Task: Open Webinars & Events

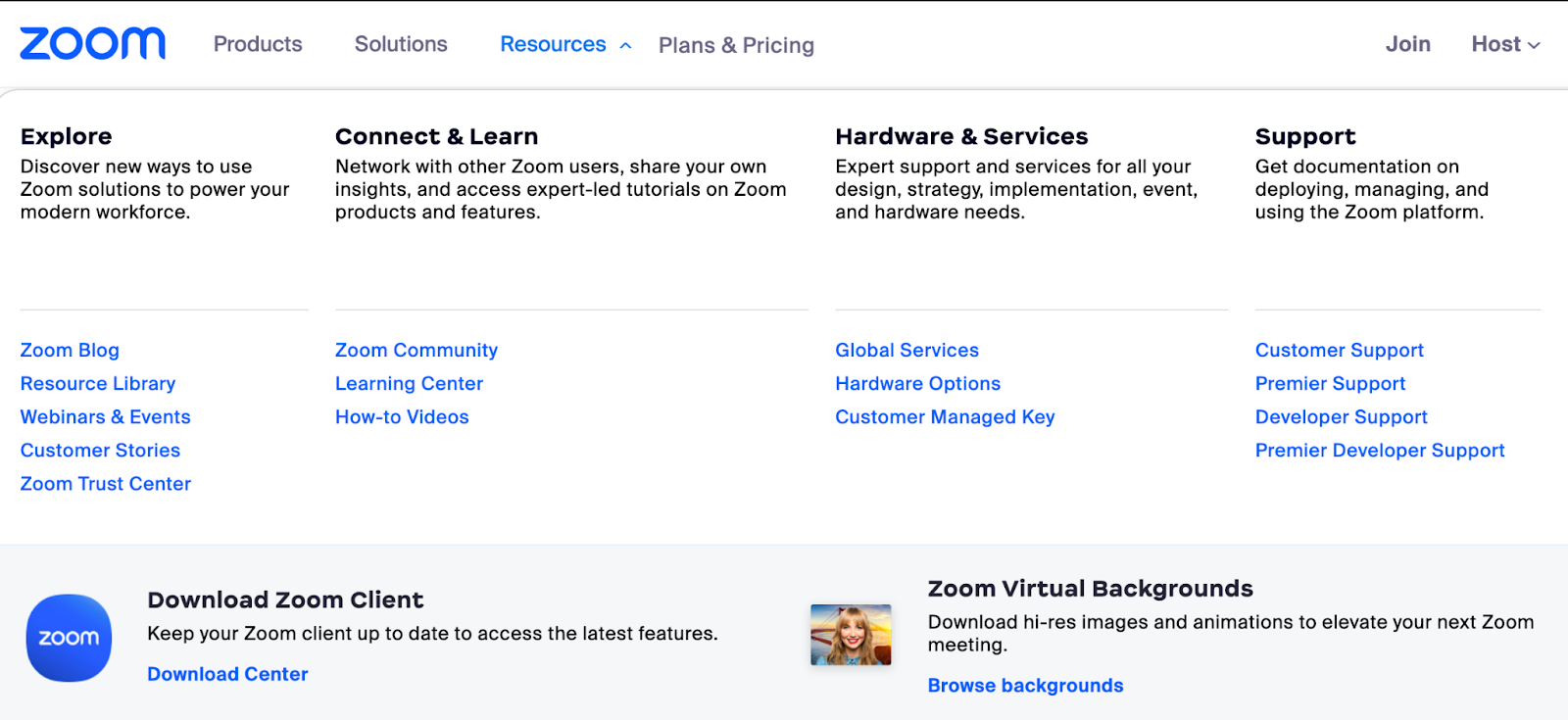Action: point(106,416)
